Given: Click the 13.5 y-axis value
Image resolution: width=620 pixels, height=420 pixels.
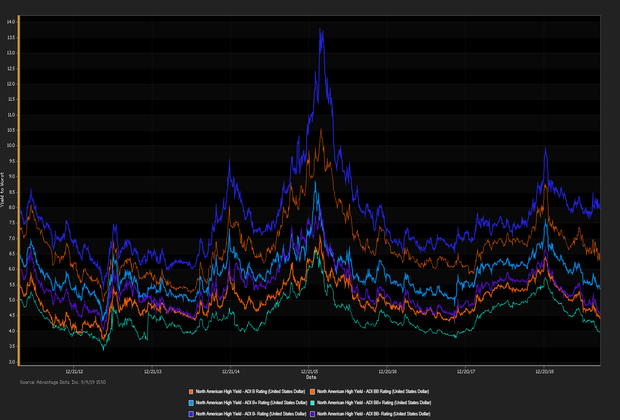Looking at the screenshot, I should pyautogui.click(x=11, y=38).
